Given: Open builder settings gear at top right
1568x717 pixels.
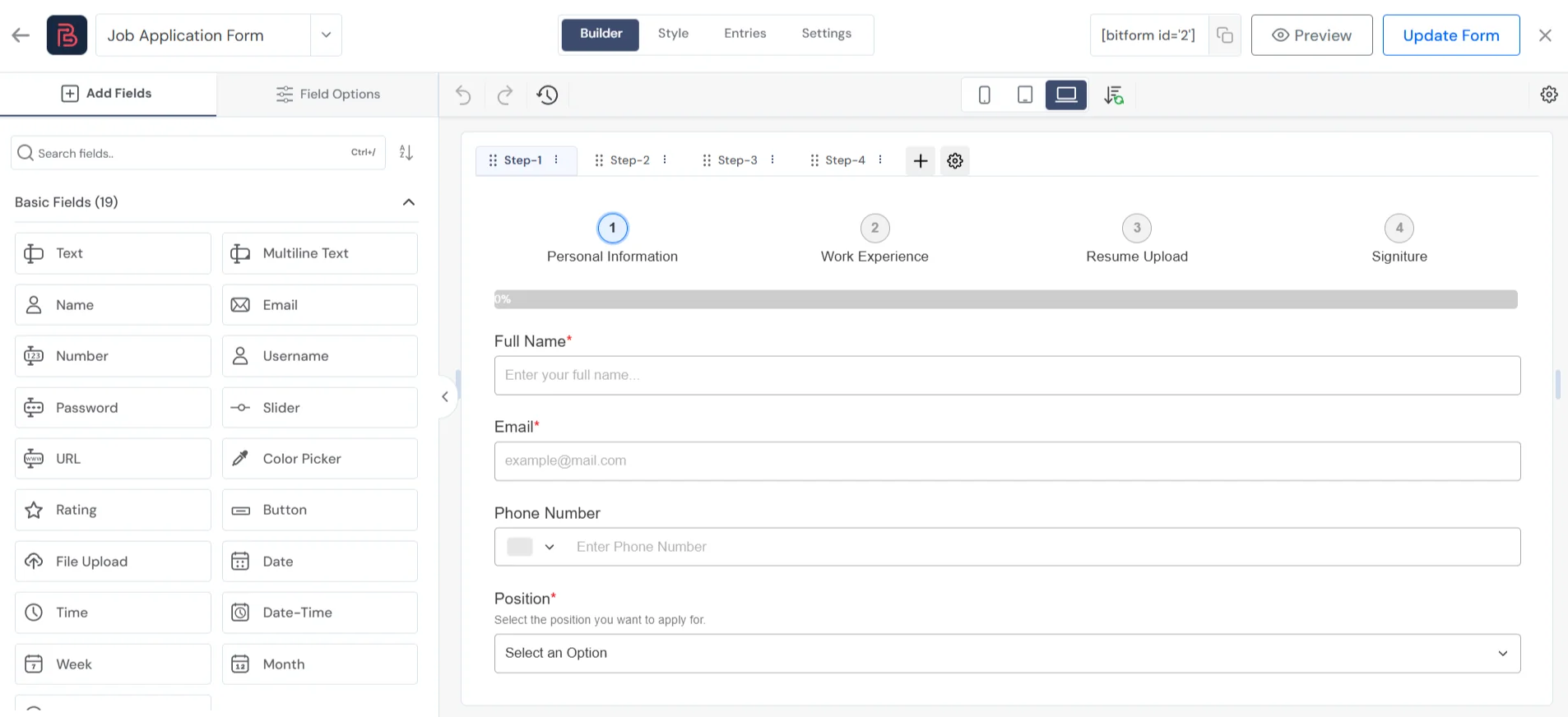Looking at the screenshot, I should [1549, 95].
